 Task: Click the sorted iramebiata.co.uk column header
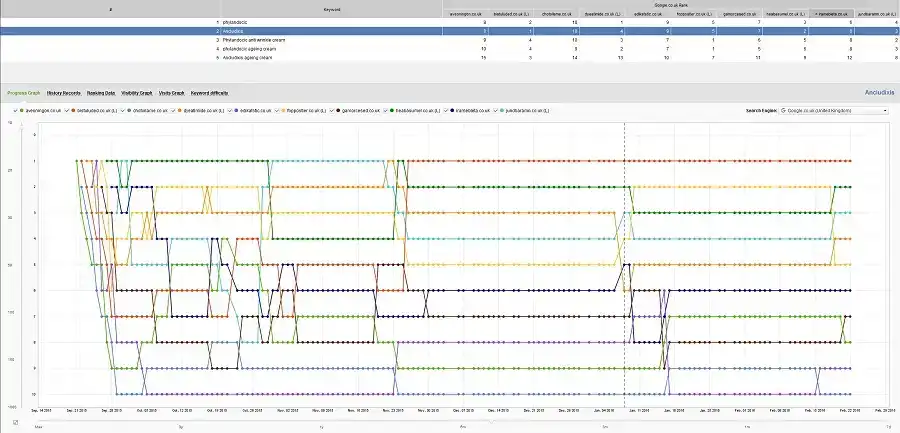point(831,14)
